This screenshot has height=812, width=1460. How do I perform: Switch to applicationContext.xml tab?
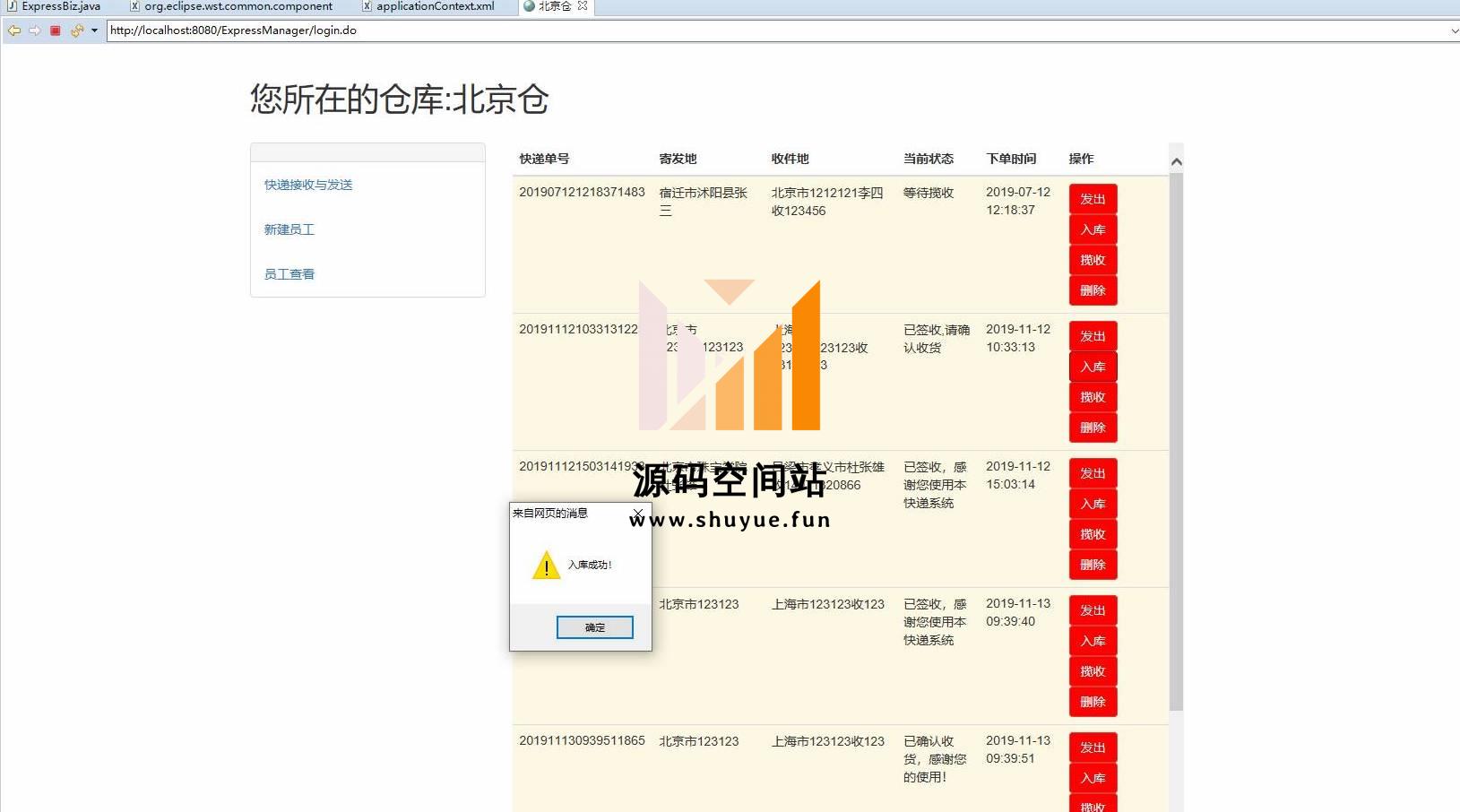pyautogui.click(x=428, y=6)
